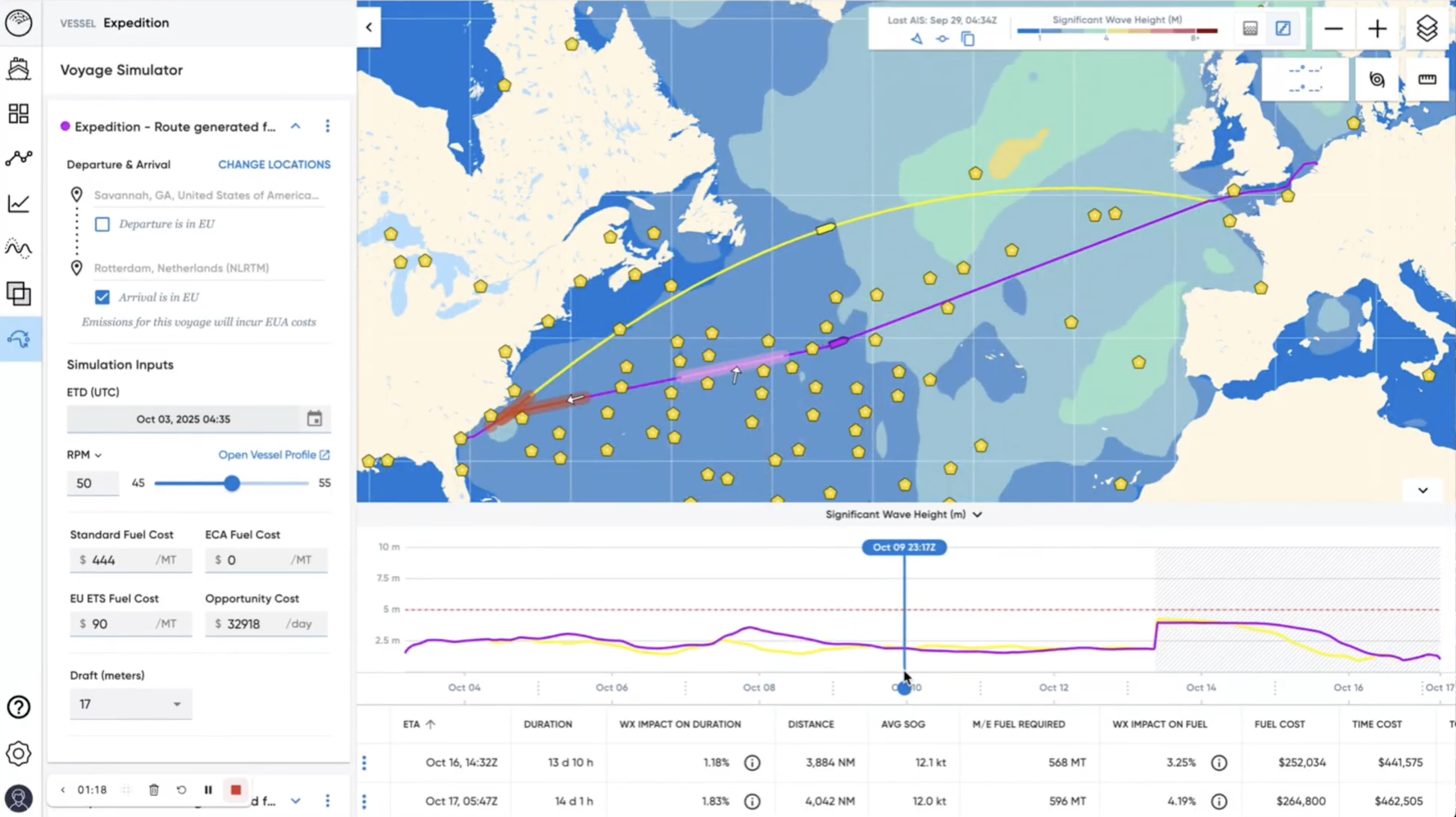The image size is (1456, 817).
Task: Collapse the left panel with back arrow
Action: [369, 27]
